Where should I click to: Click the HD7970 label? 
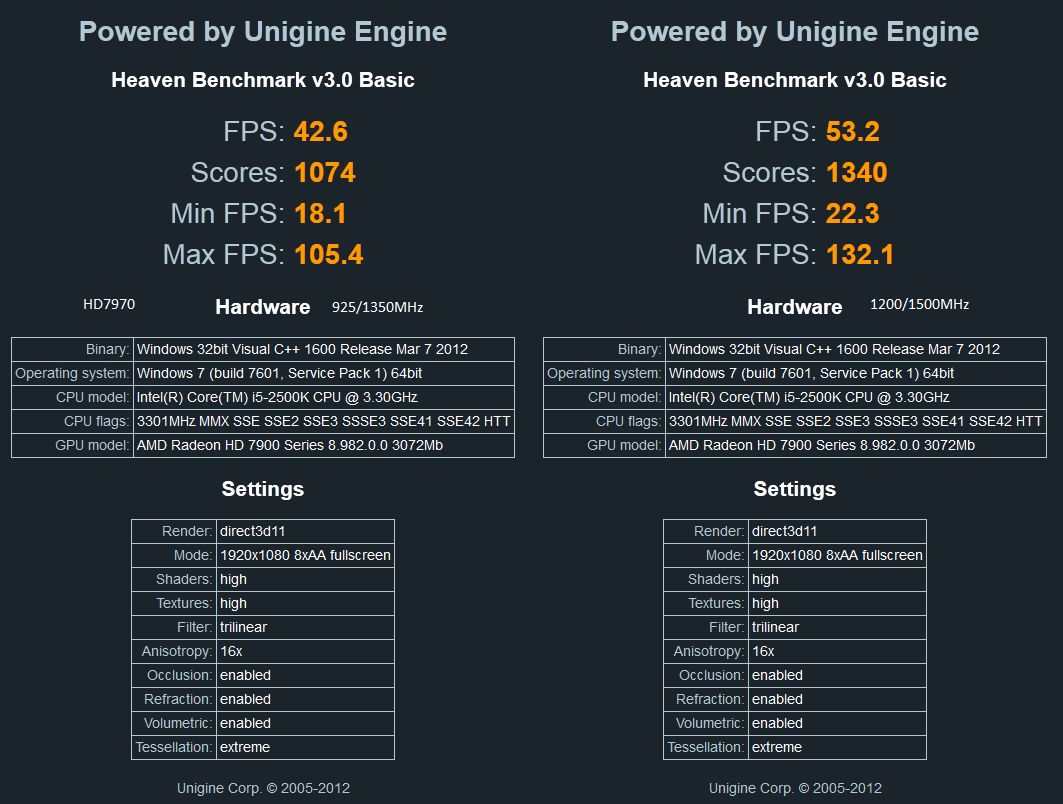tap(109, 304)
